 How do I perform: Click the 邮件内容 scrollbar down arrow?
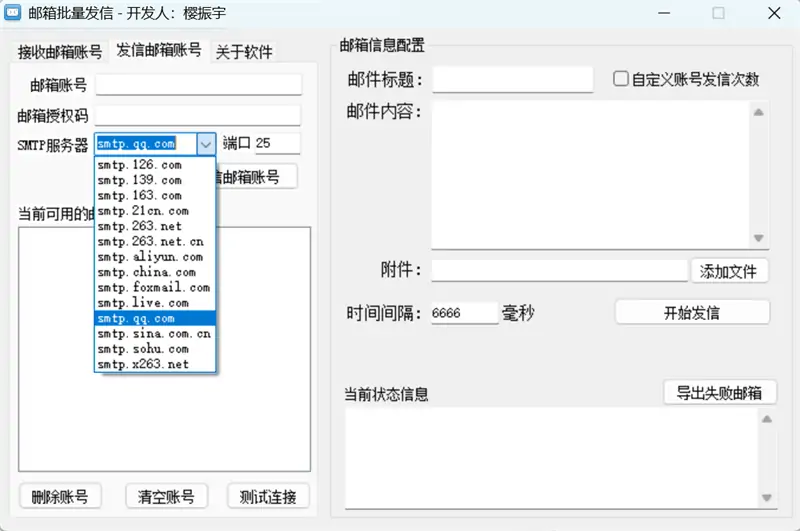758,238
